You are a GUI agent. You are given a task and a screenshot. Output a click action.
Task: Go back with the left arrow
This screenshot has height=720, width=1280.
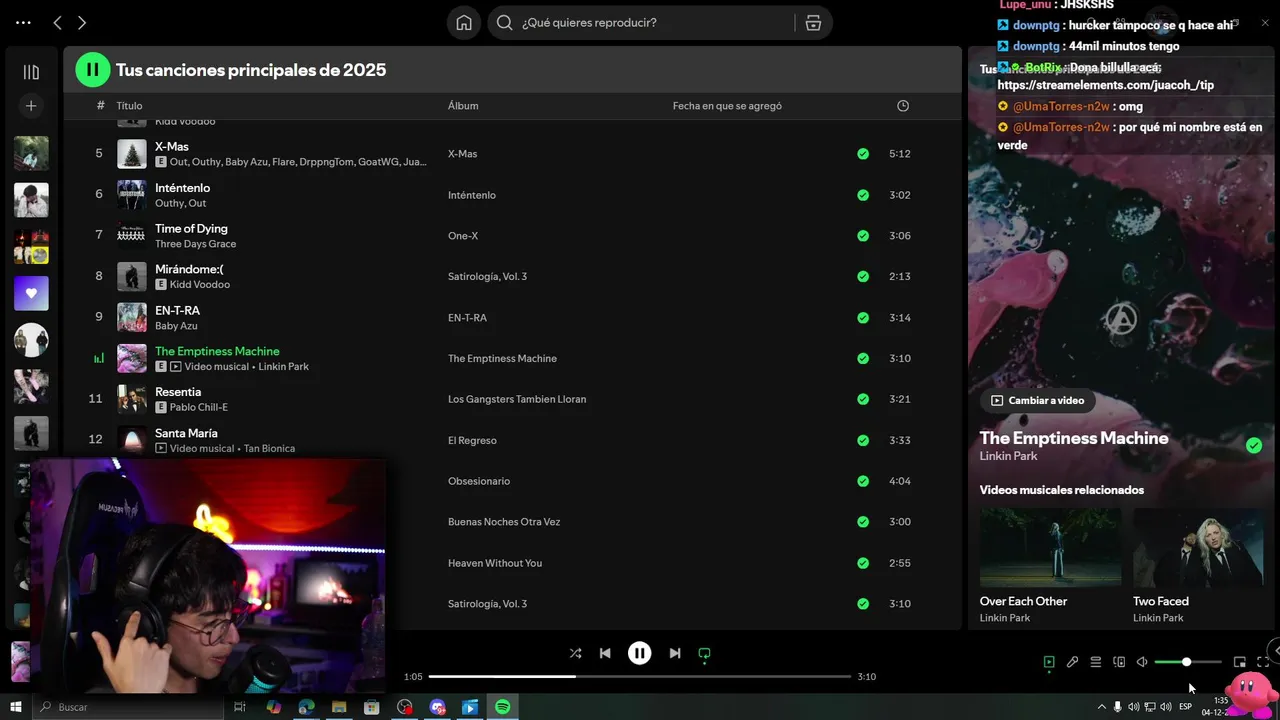click(57, 23)
